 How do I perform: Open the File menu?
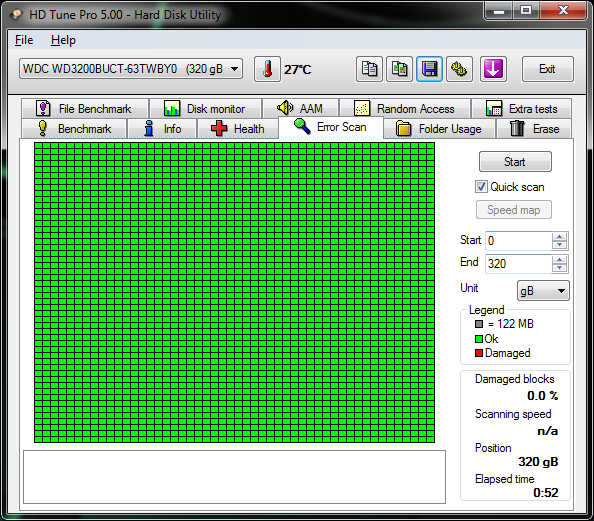(x=24, y=40)
